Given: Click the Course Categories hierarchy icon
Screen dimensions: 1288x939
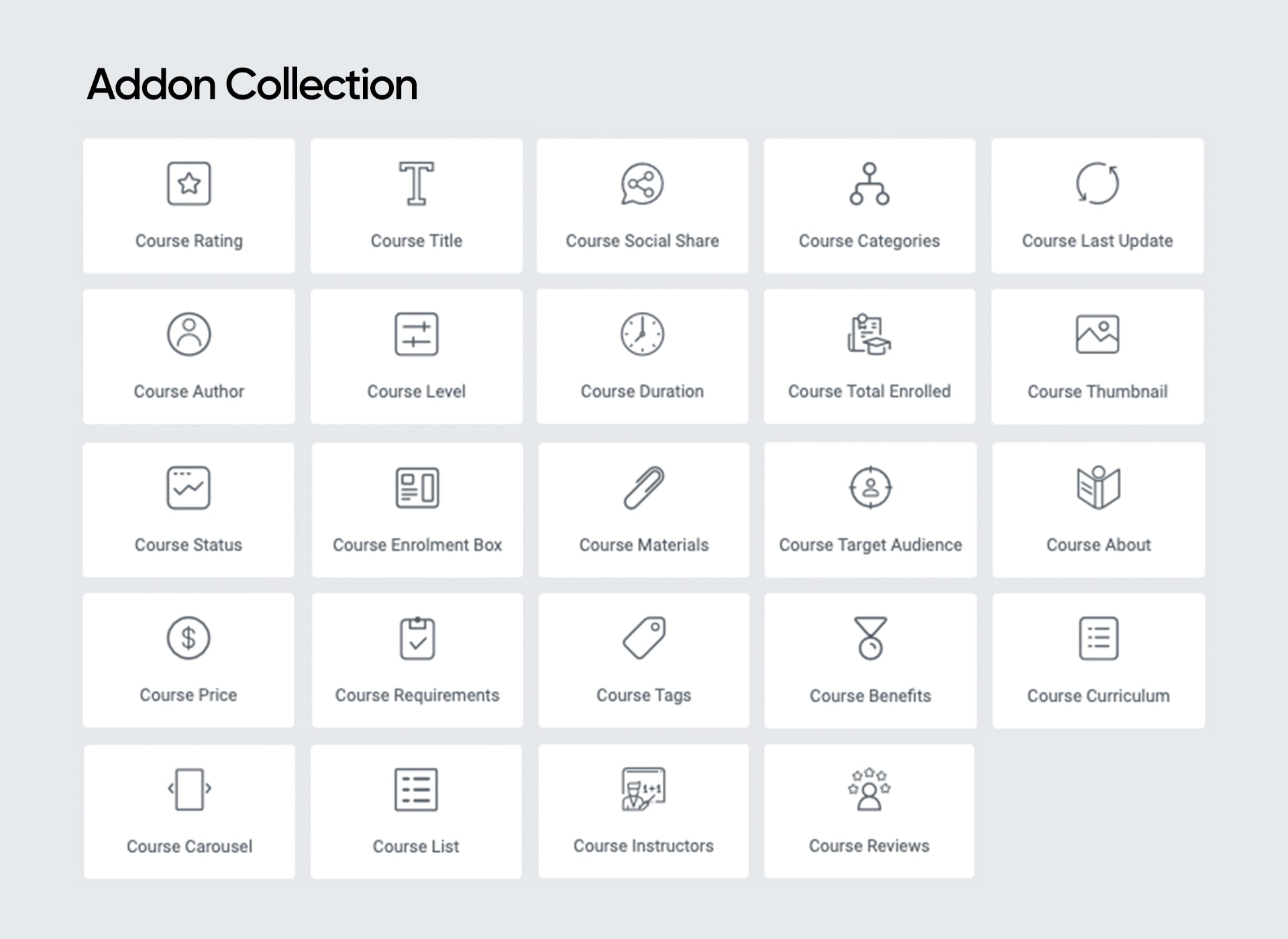Looking at the screenshot, I should click(x=869, y=184).
